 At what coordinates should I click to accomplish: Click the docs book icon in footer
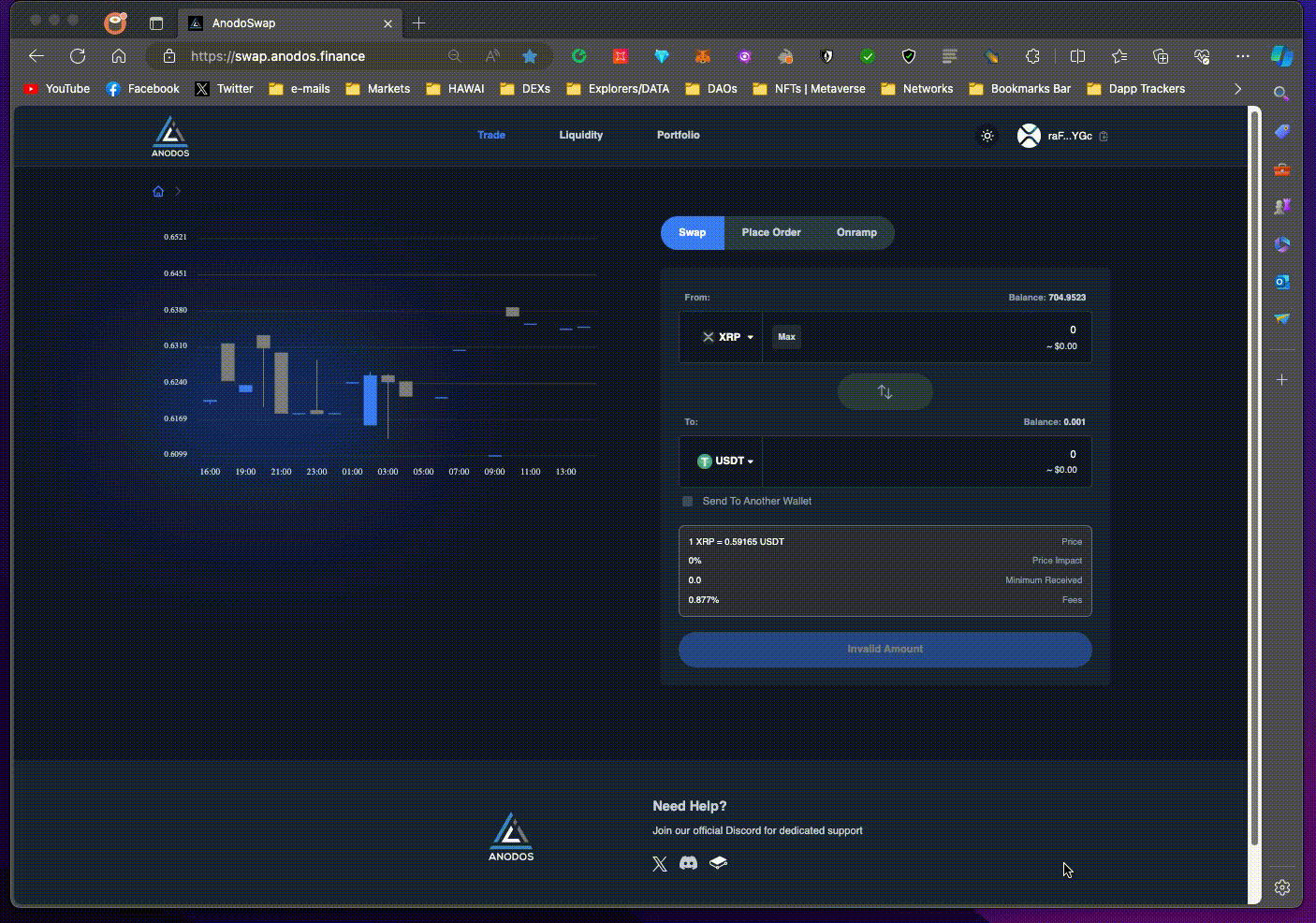coord(718,863)
